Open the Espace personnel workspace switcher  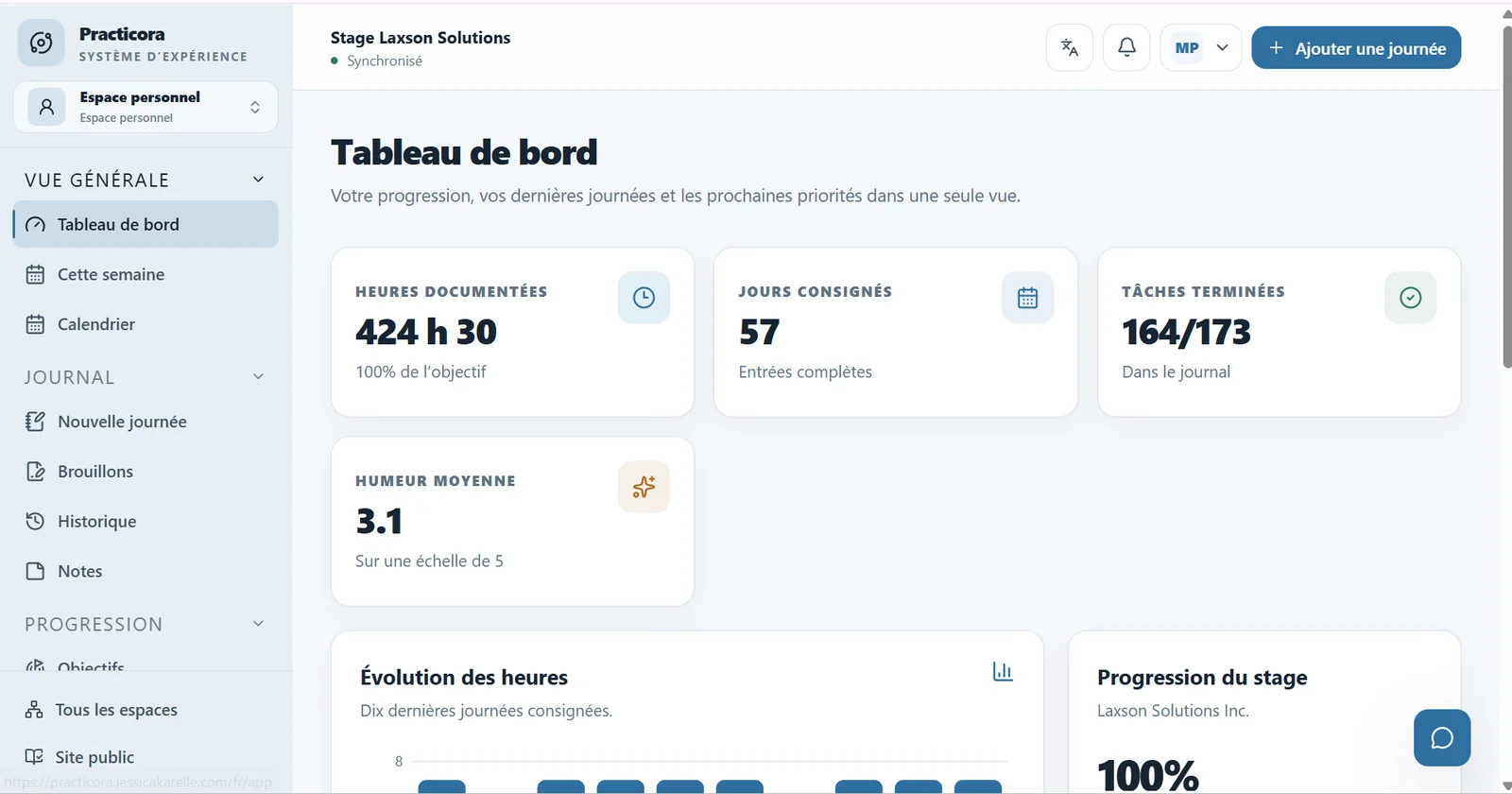pos(146,107)
